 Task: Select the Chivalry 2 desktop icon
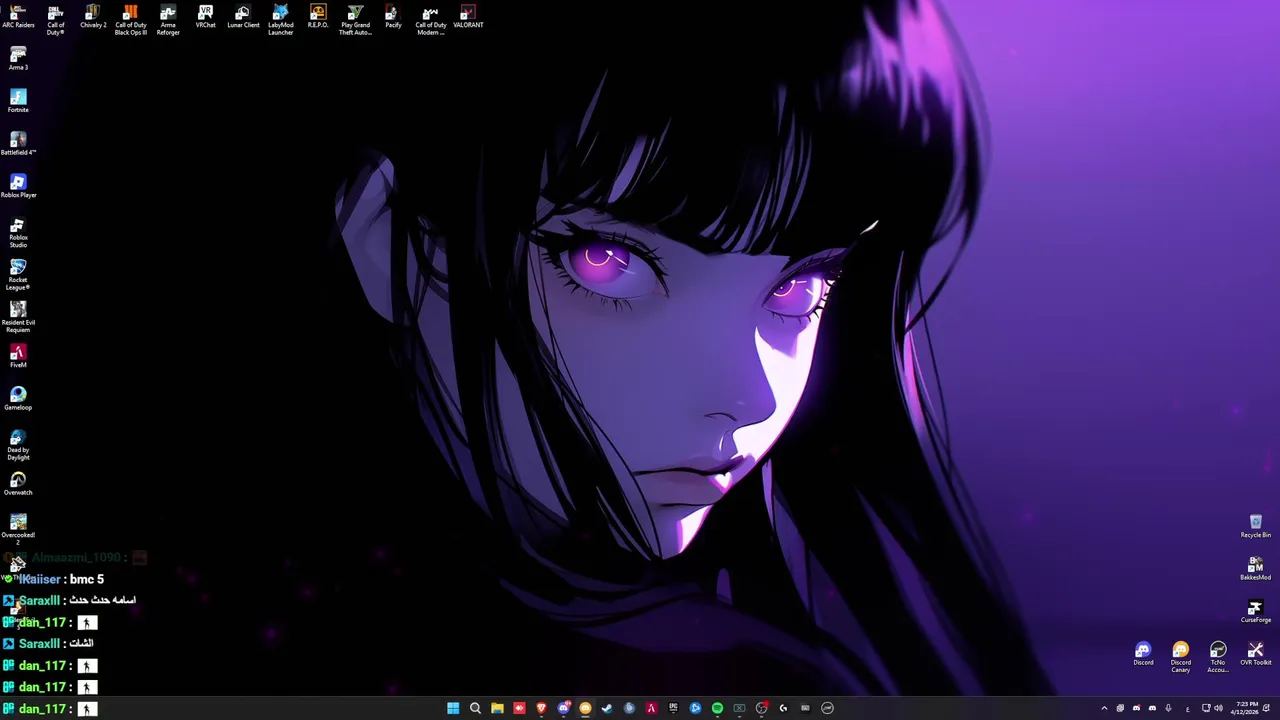click(x=93, y=17)
